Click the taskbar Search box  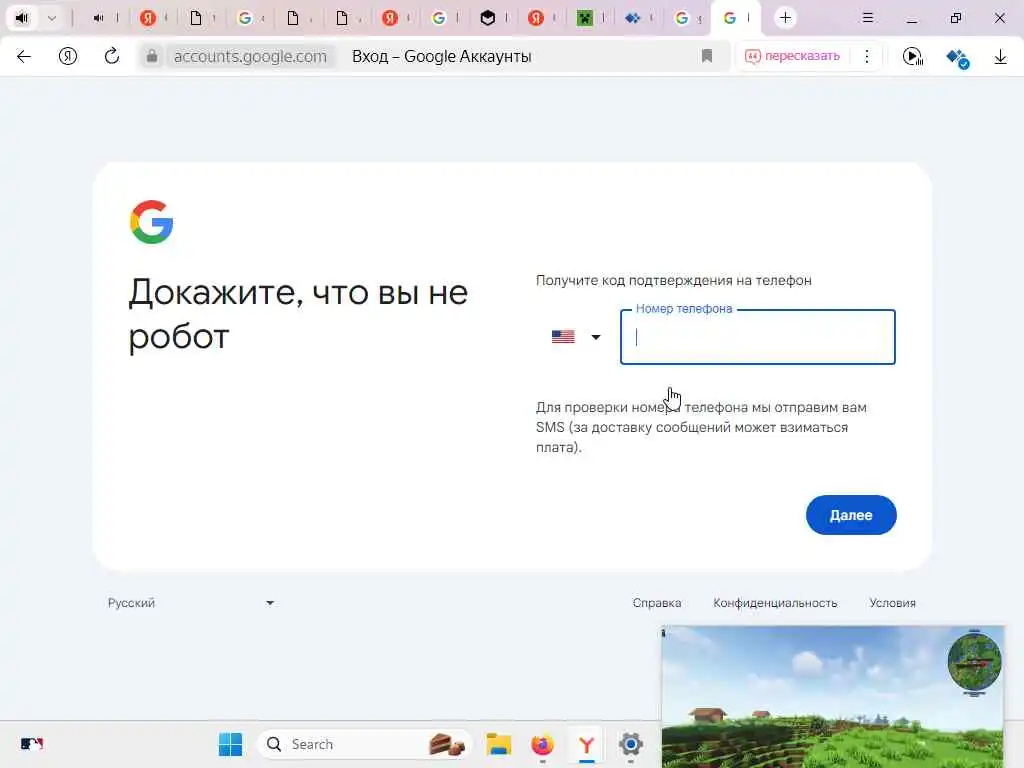point(364,744)
